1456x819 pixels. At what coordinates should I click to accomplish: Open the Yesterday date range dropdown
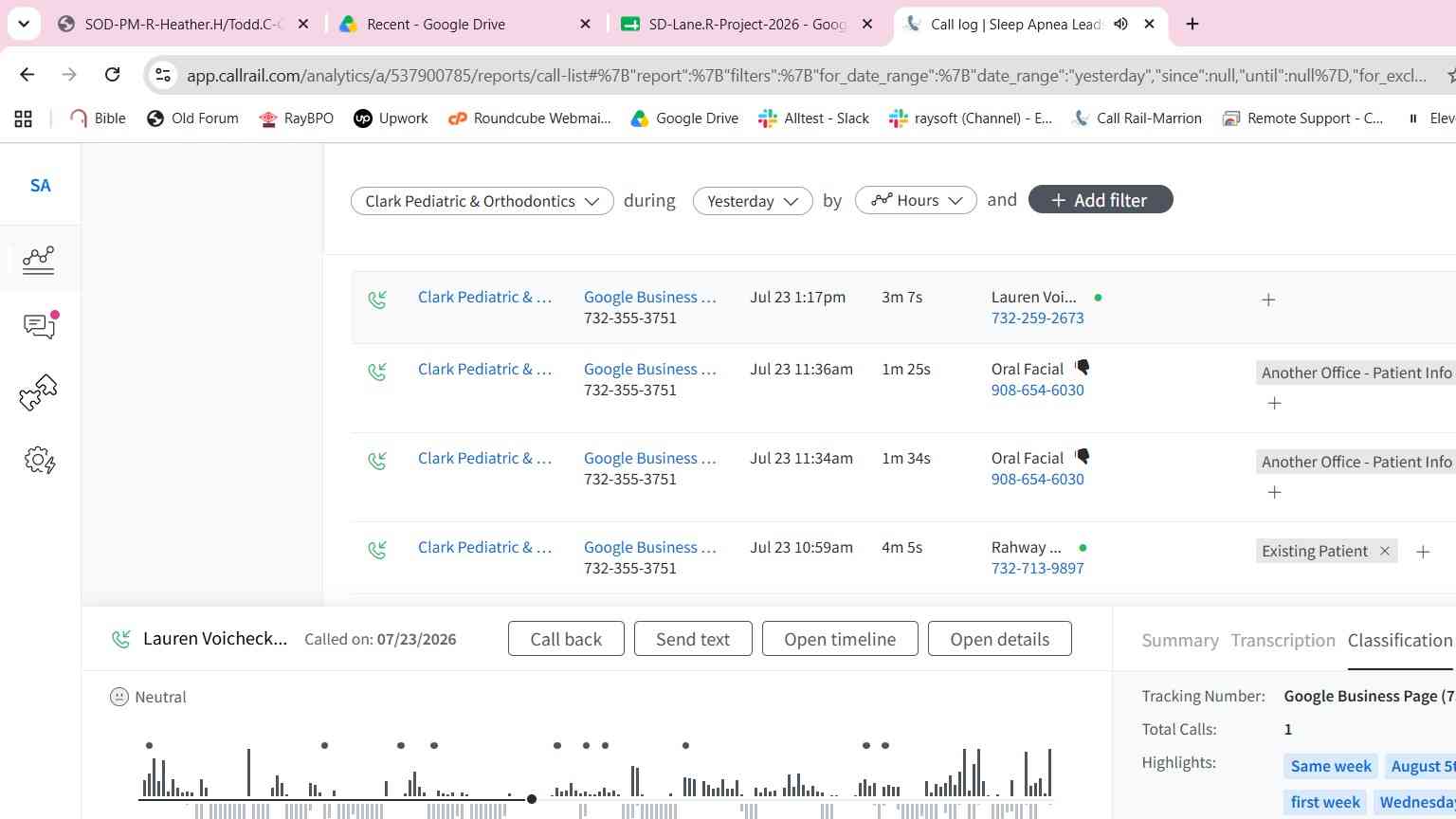pos(753,201)
